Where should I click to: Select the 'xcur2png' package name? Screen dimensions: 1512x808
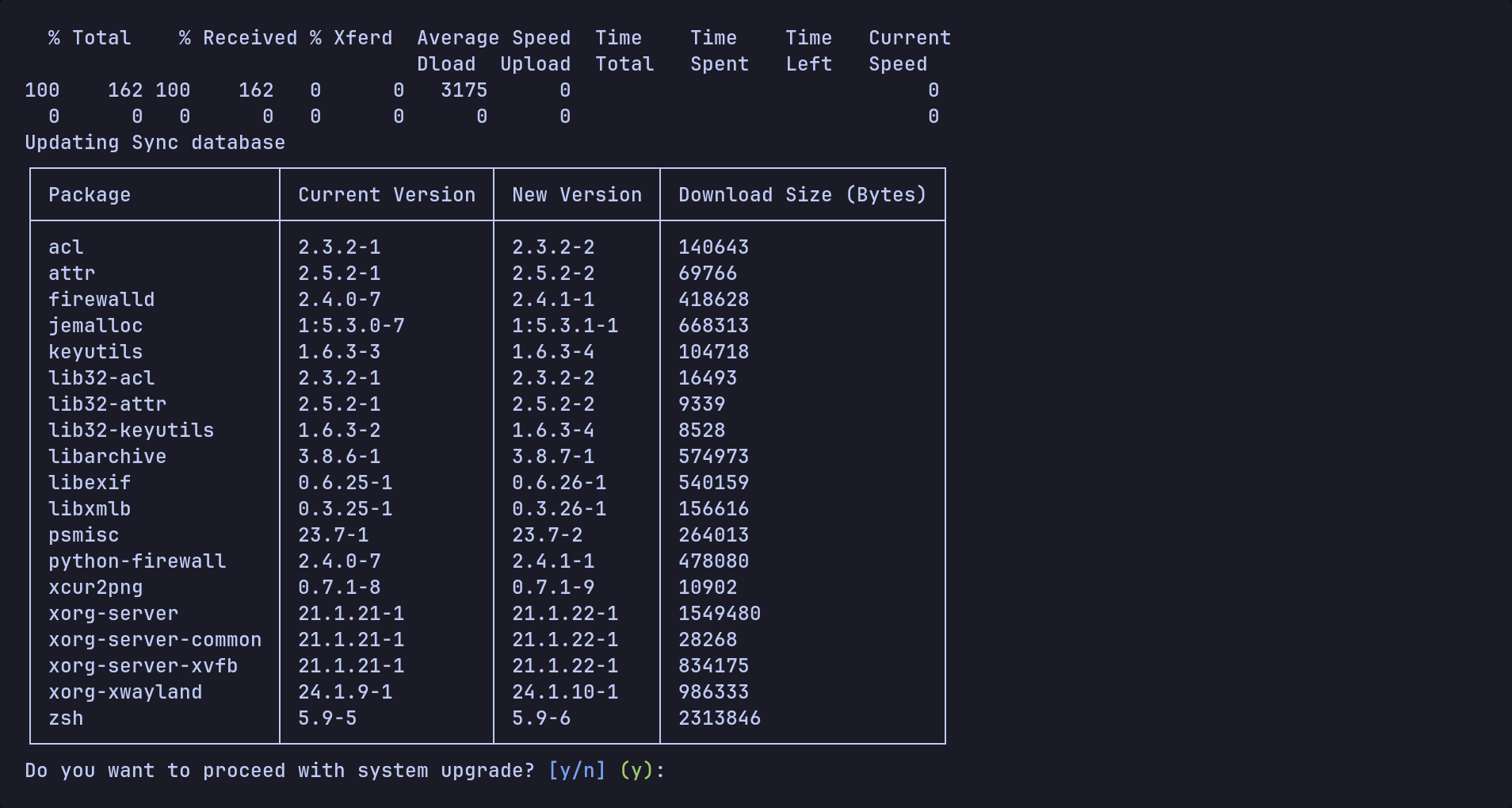point(96,588)
